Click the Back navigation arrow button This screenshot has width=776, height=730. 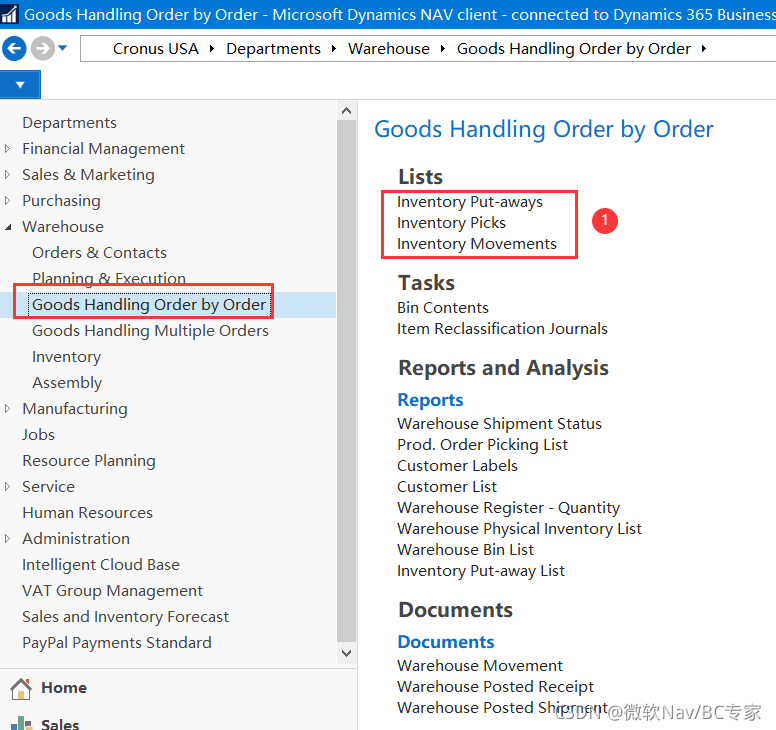click(x=14, y=49)
